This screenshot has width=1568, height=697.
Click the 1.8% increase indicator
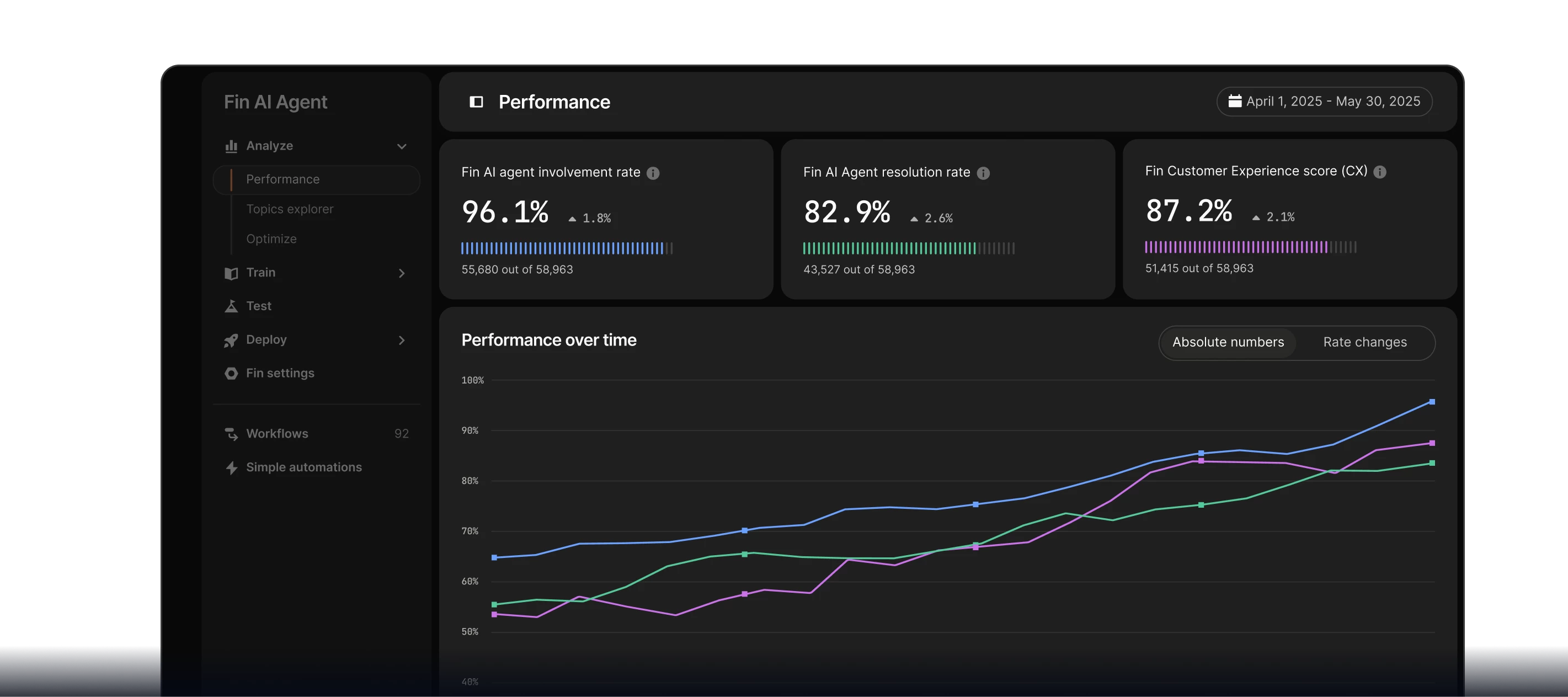pyautogui.click(x=589, y=219)
